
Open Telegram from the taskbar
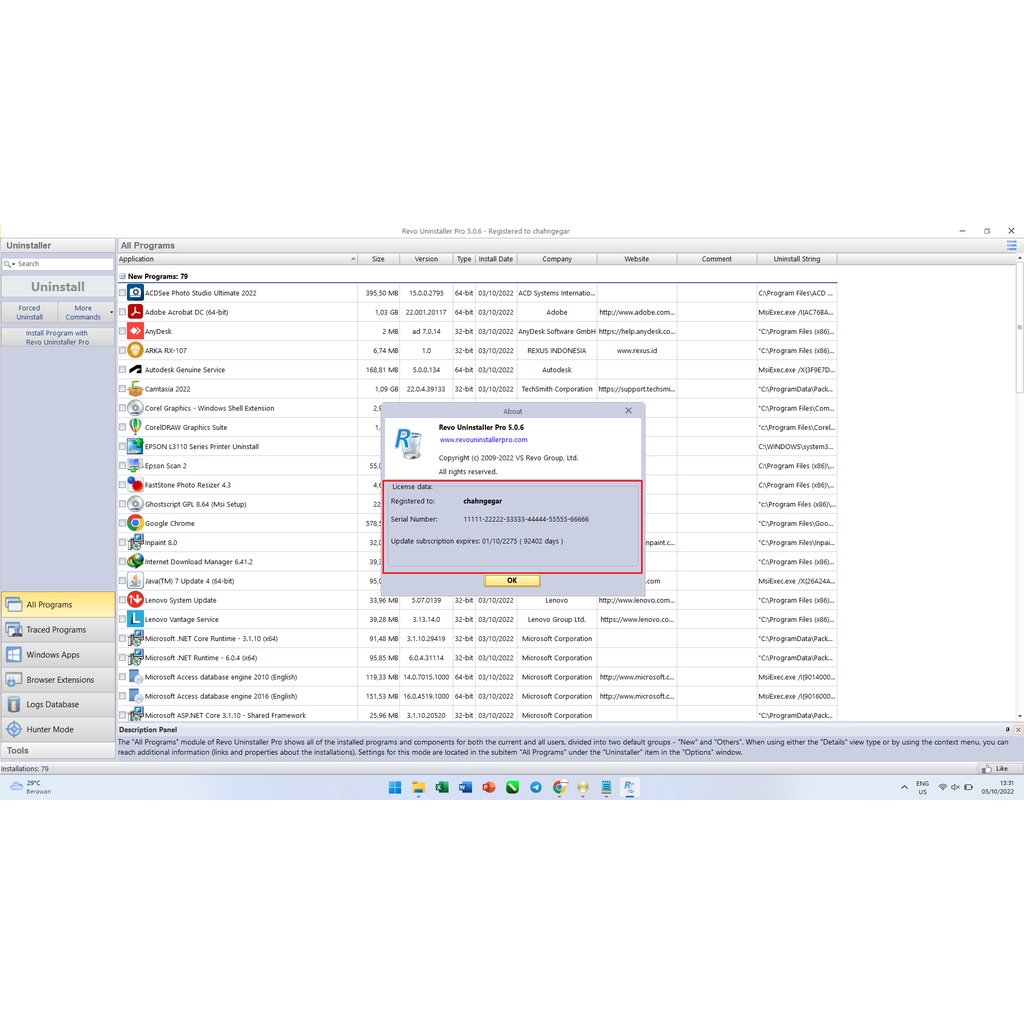pos(536,788)
